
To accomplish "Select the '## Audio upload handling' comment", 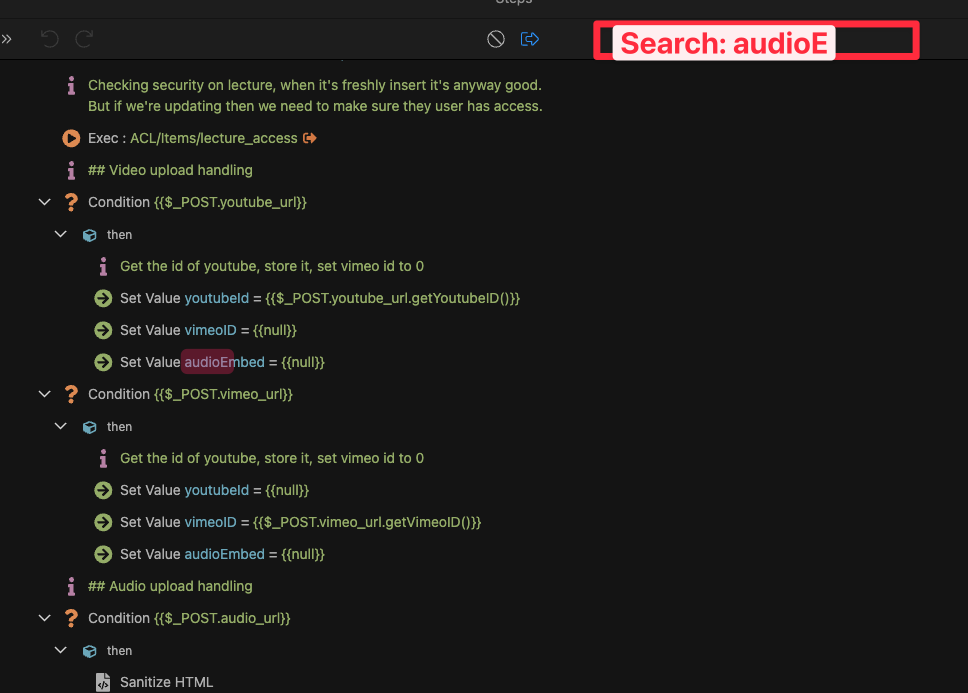I will (x=170, y=586).
